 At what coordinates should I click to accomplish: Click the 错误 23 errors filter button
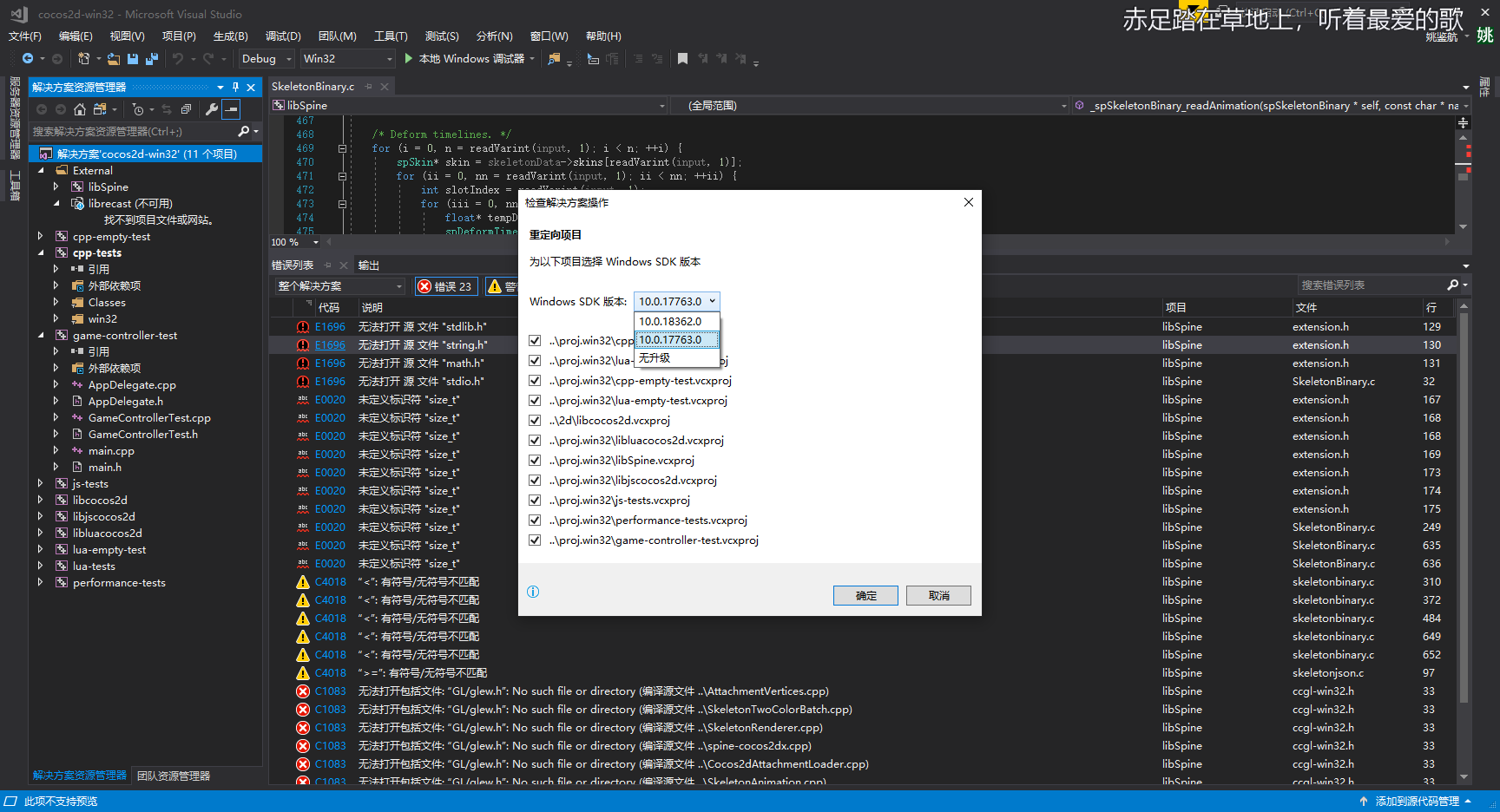click(x=444, y=286)
